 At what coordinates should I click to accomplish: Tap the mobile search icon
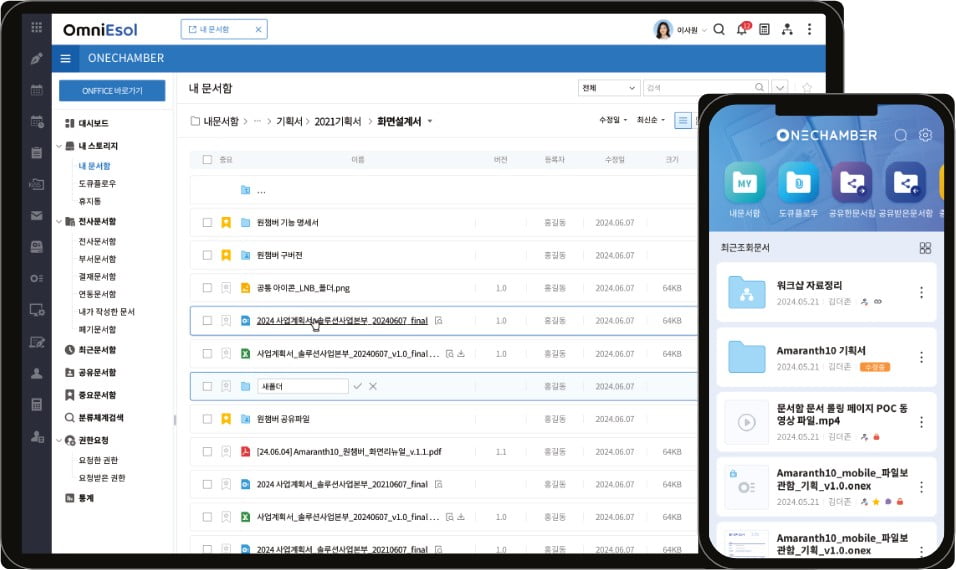[901, 135]
